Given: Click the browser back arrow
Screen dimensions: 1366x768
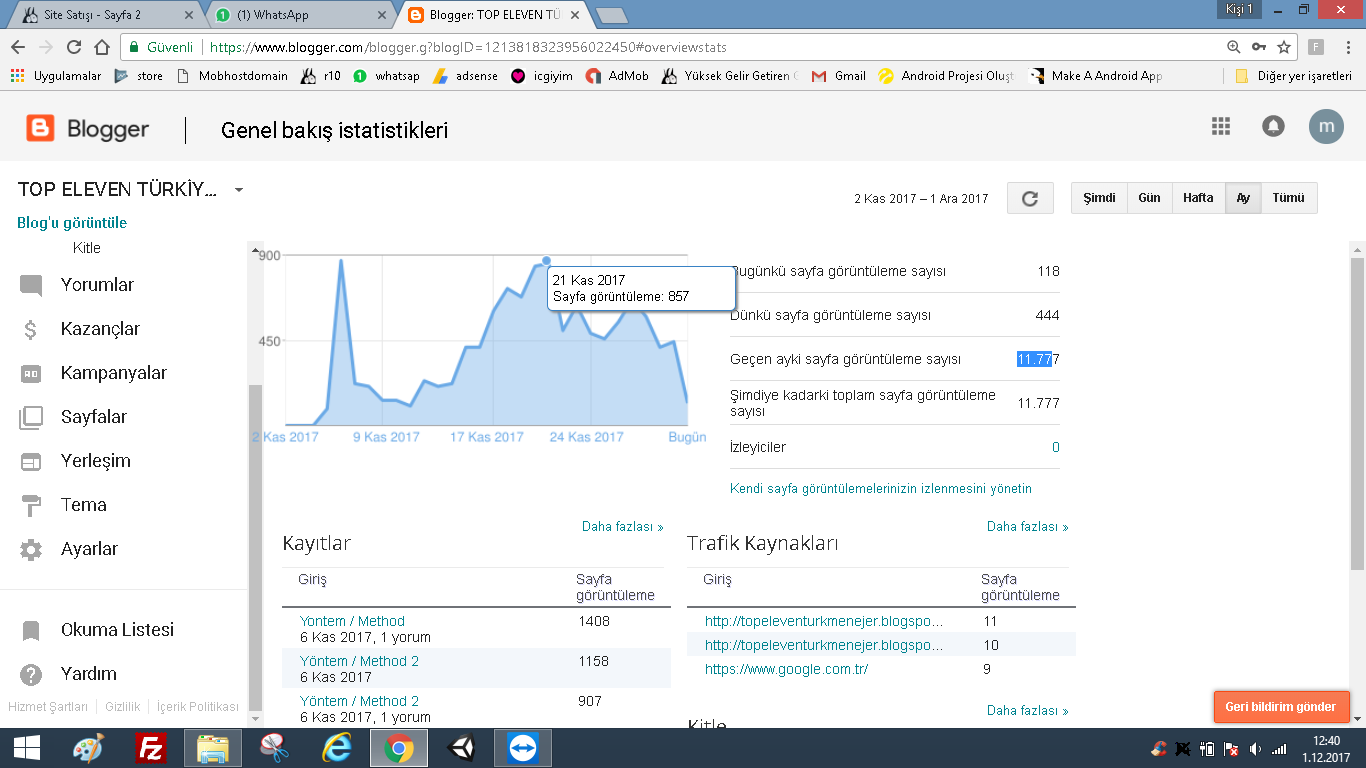Looking at the screenshot, I should click(x=18, y=47).
